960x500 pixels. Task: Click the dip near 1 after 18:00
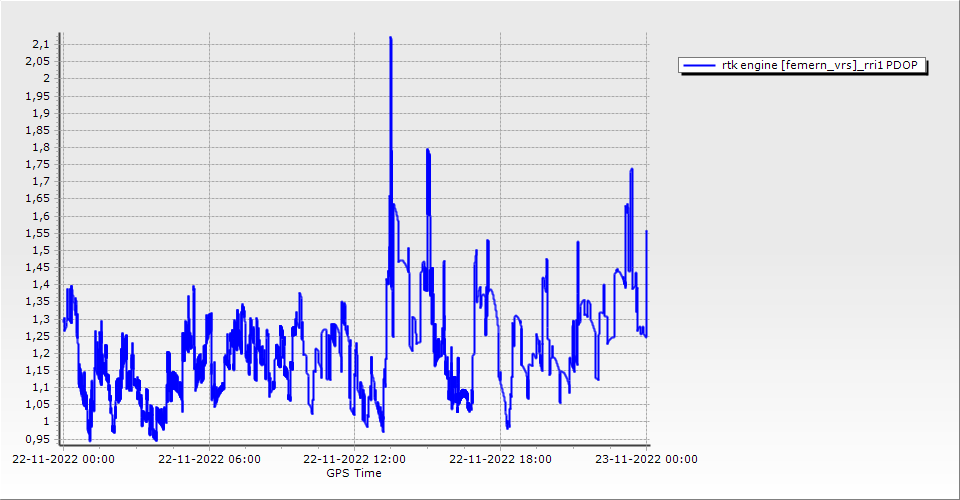click(508, 425)
